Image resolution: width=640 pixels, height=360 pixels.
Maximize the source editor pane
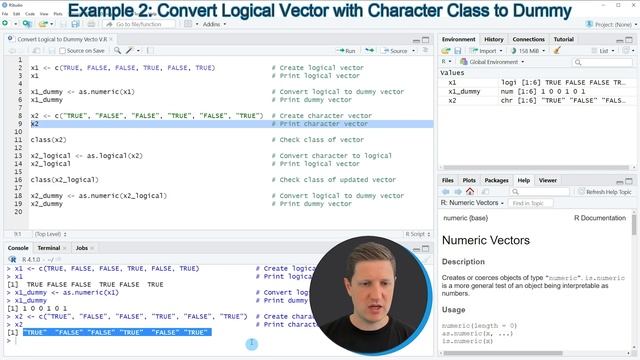pos(426,40)
